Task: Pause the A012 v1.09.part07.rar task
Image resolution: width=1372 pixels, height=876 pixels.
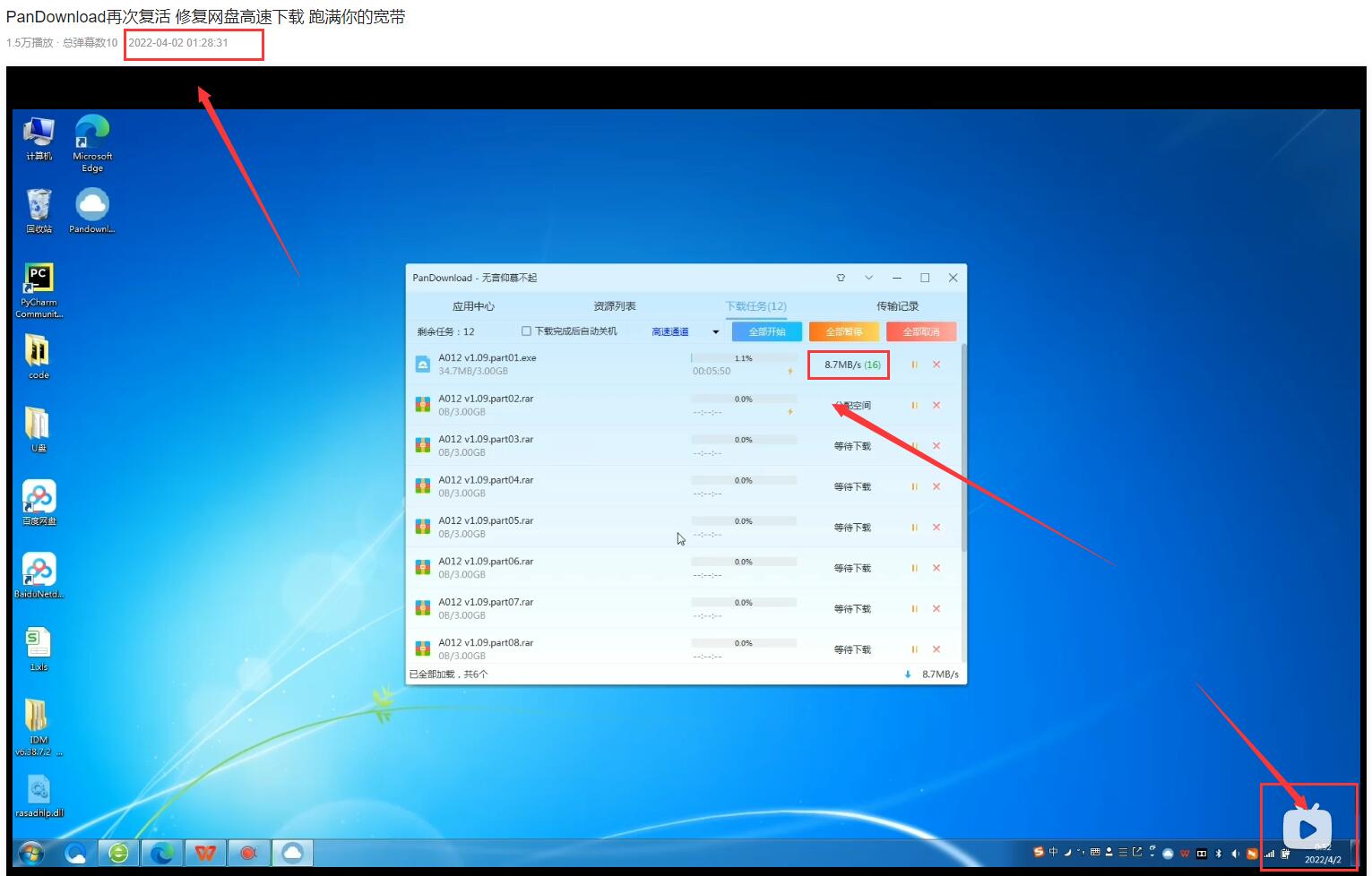Action: tap(914, 609)
